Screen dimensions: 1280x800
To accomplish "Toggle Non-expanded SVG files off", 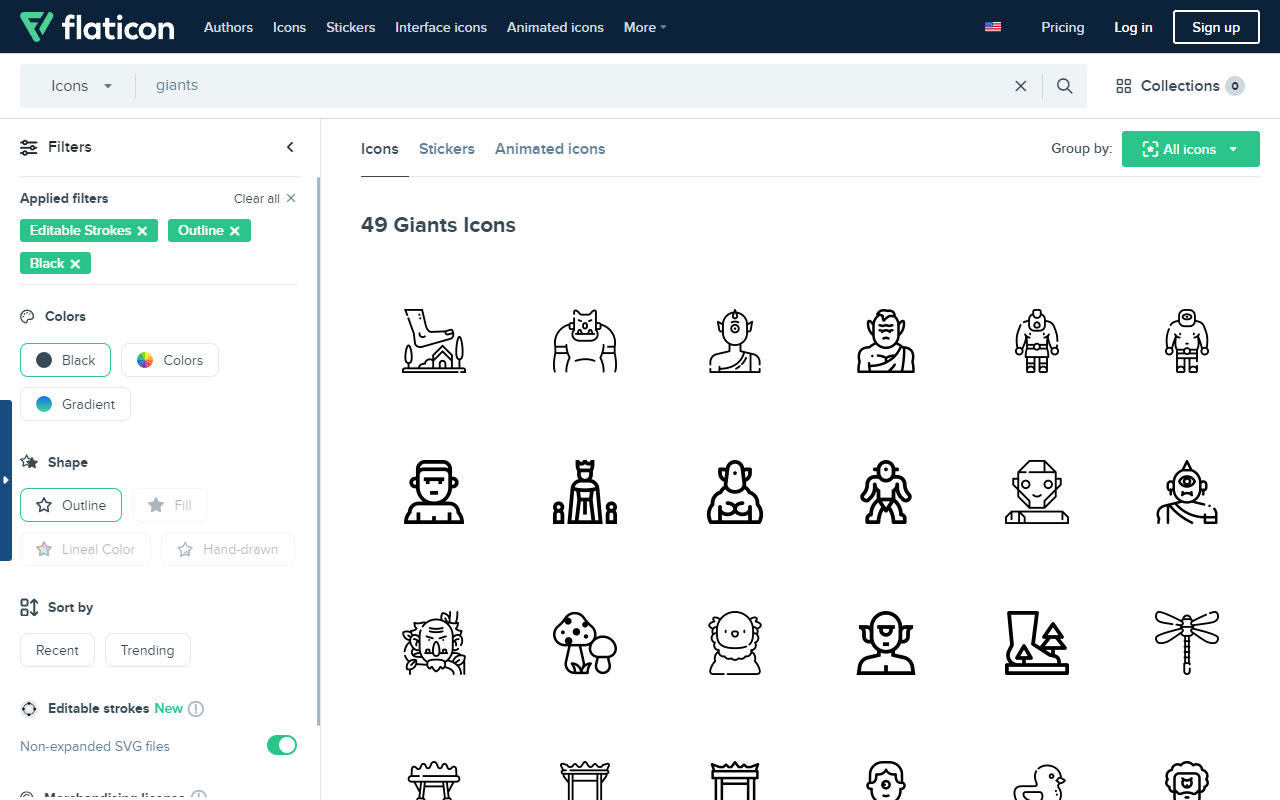I will 281,745.
